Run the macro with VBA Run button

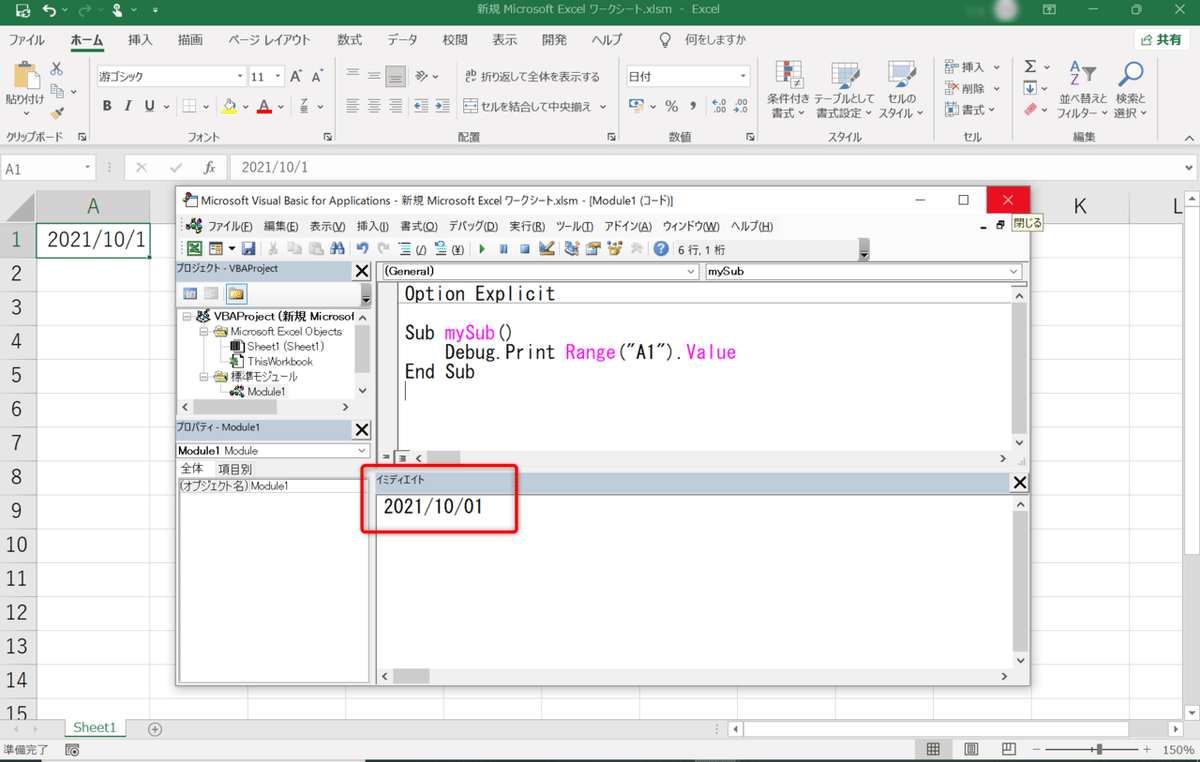coord(482,249)
